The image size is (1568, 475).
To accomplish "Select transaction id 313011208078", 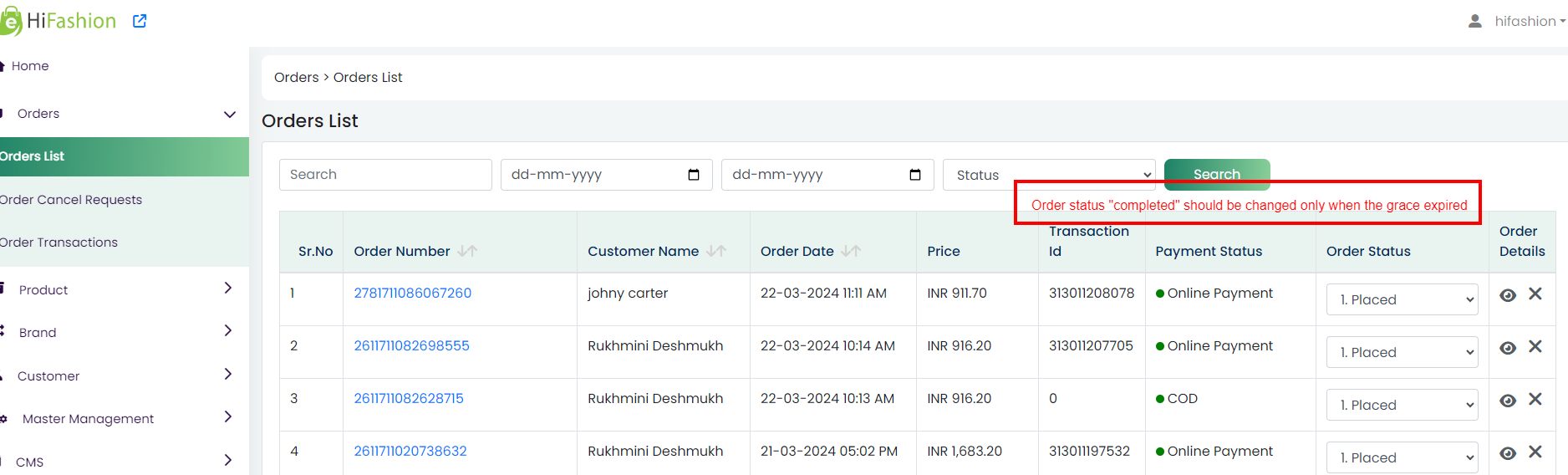I will click(x=1092, y=294).
